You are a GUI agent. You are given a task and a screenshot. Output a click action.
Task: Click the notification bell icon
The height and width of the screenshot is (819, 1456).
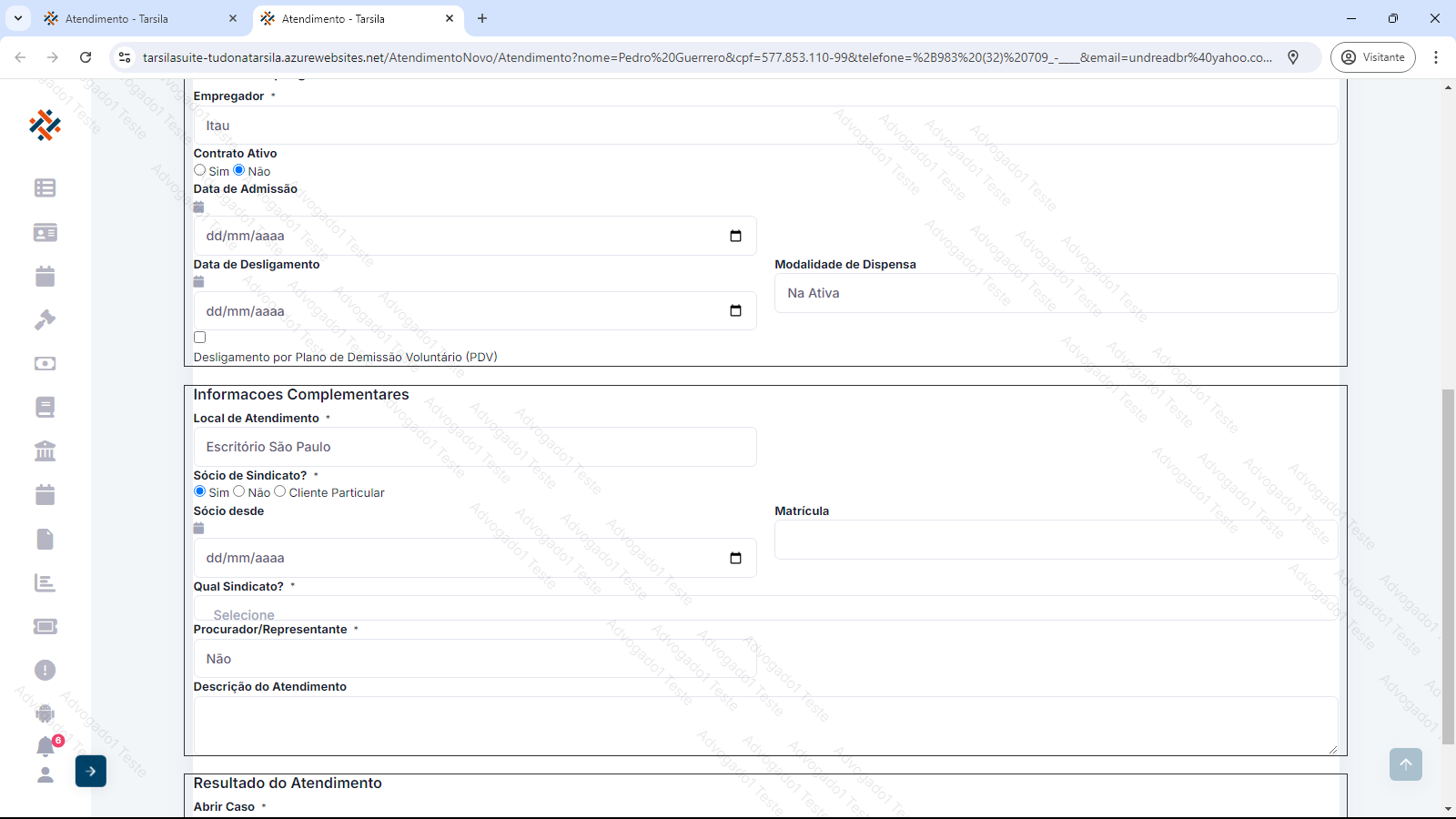coord(45,746)
